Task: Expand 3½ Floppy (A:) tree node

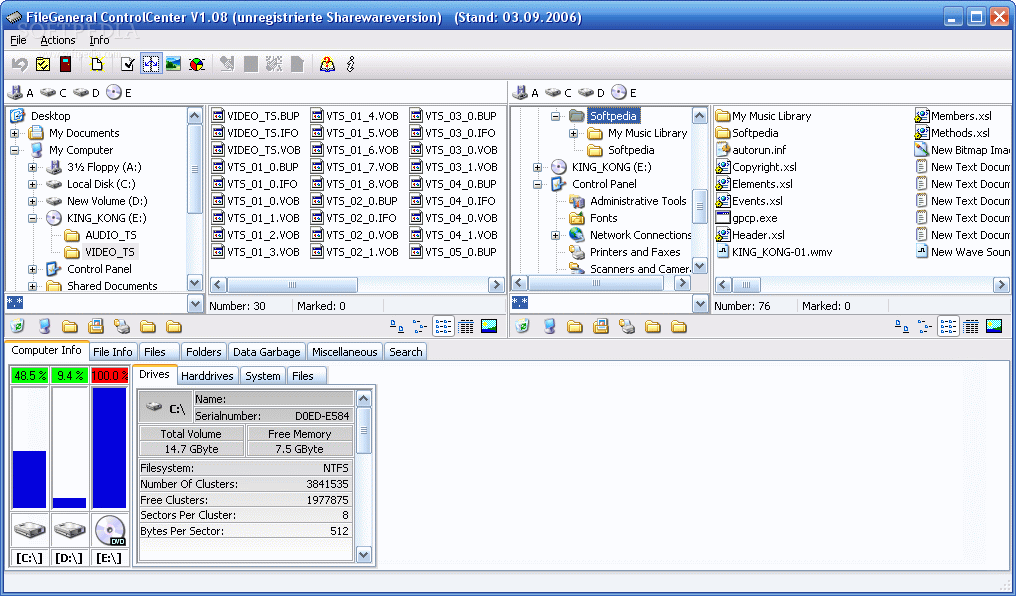Action: pyautogui.click(x=32, y=167)
